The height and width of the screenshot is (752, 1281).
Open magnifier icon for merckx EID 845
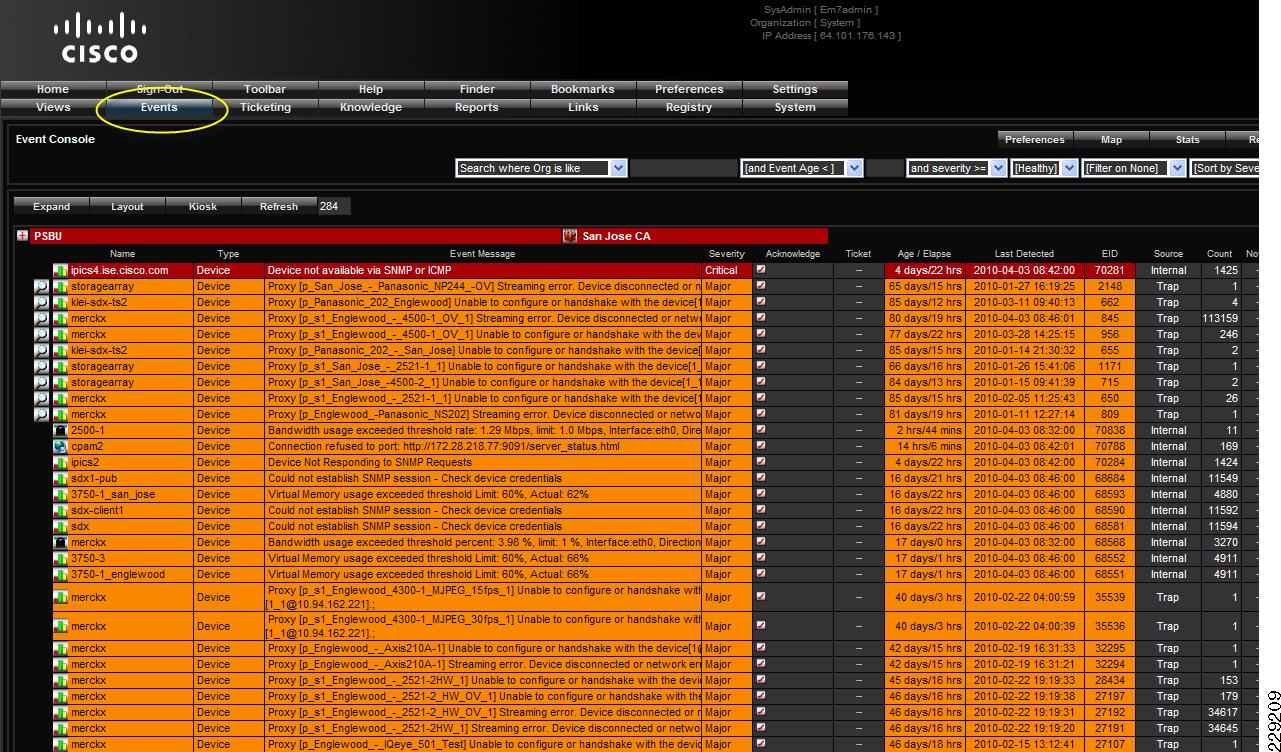point(41,318)
